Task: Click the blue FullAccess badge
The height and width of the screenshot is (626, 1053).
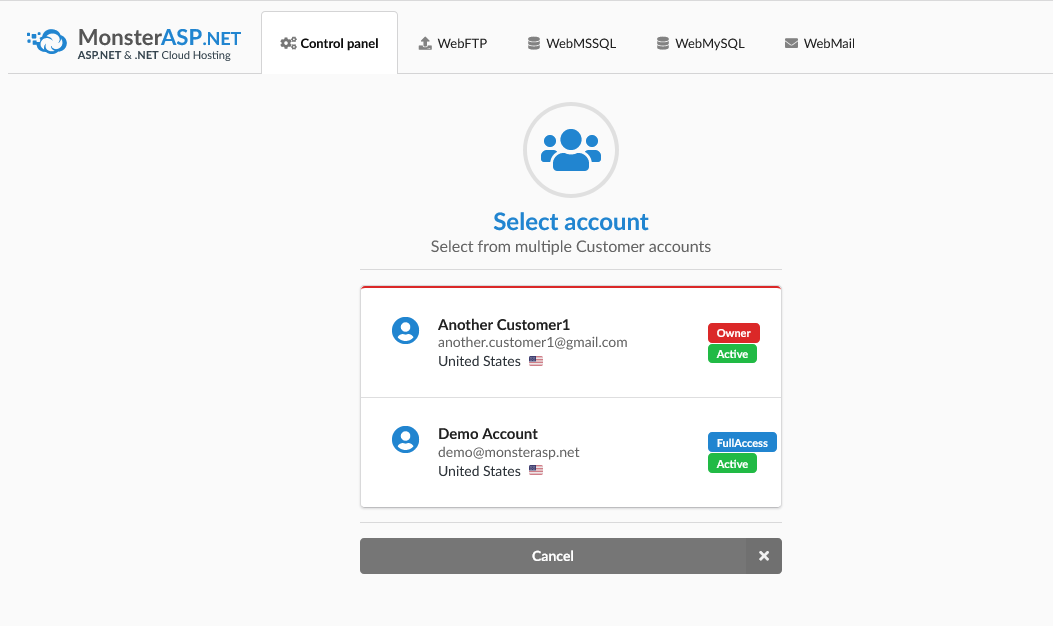Action: point(742,443)
